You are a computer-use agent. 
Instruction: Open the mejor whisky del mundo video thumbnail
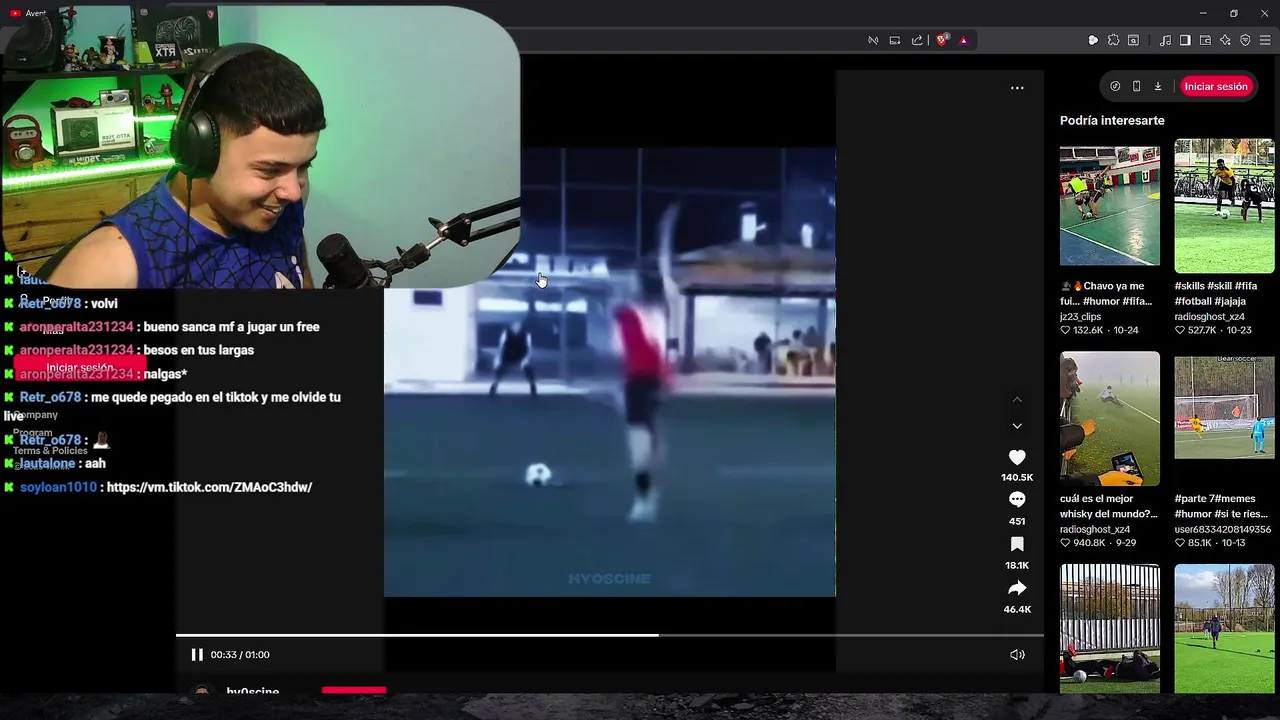point(1110,418)
